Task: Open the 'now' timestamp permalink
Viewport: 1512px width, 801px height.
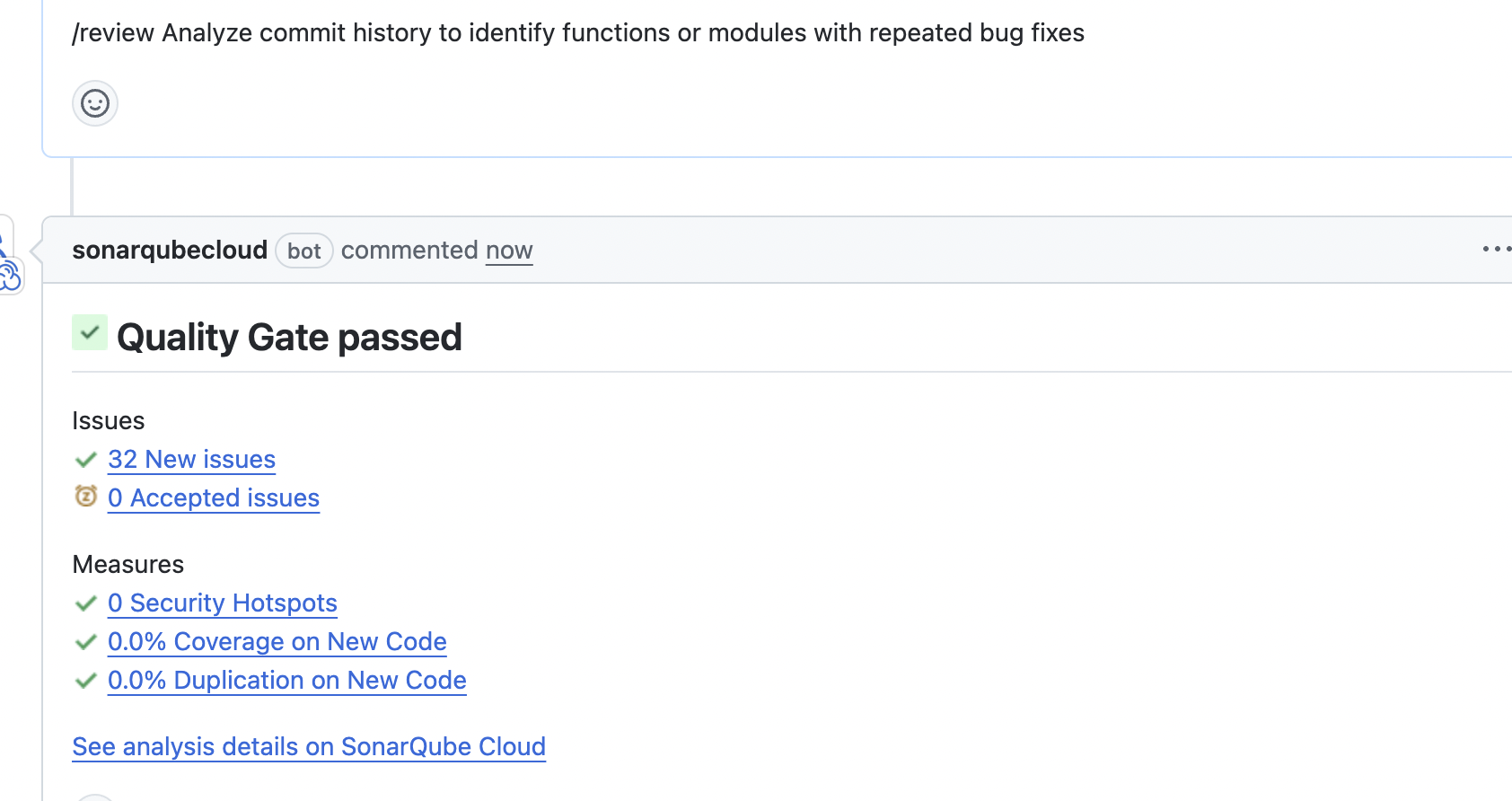Action: (x=508, y=250)
